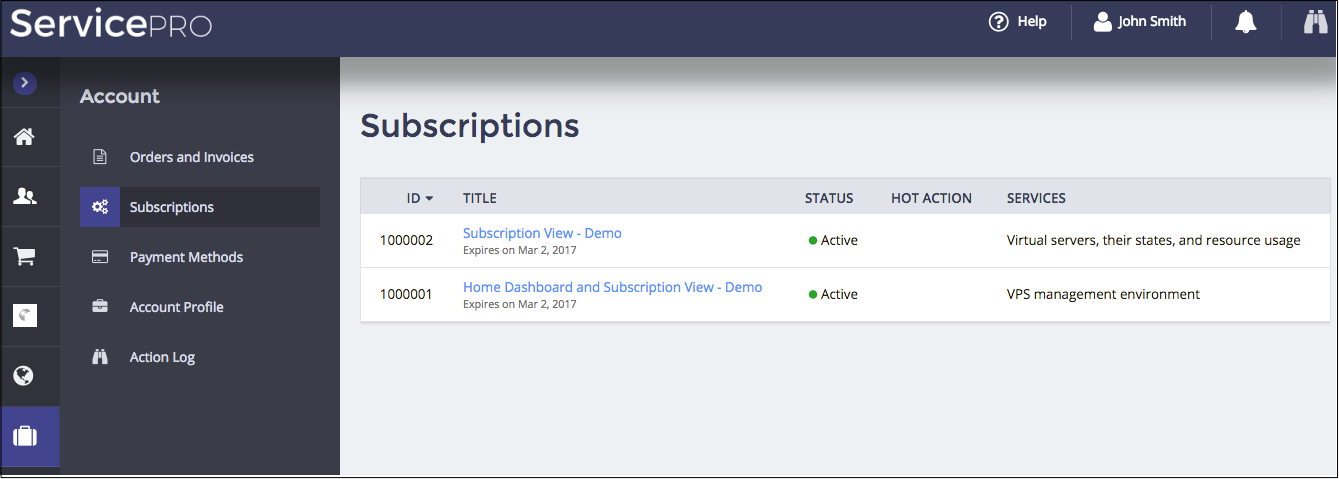Screen dimensions: 1339x479
Task: Open the globe icon in left rail
Action: (x=24, y=376)
